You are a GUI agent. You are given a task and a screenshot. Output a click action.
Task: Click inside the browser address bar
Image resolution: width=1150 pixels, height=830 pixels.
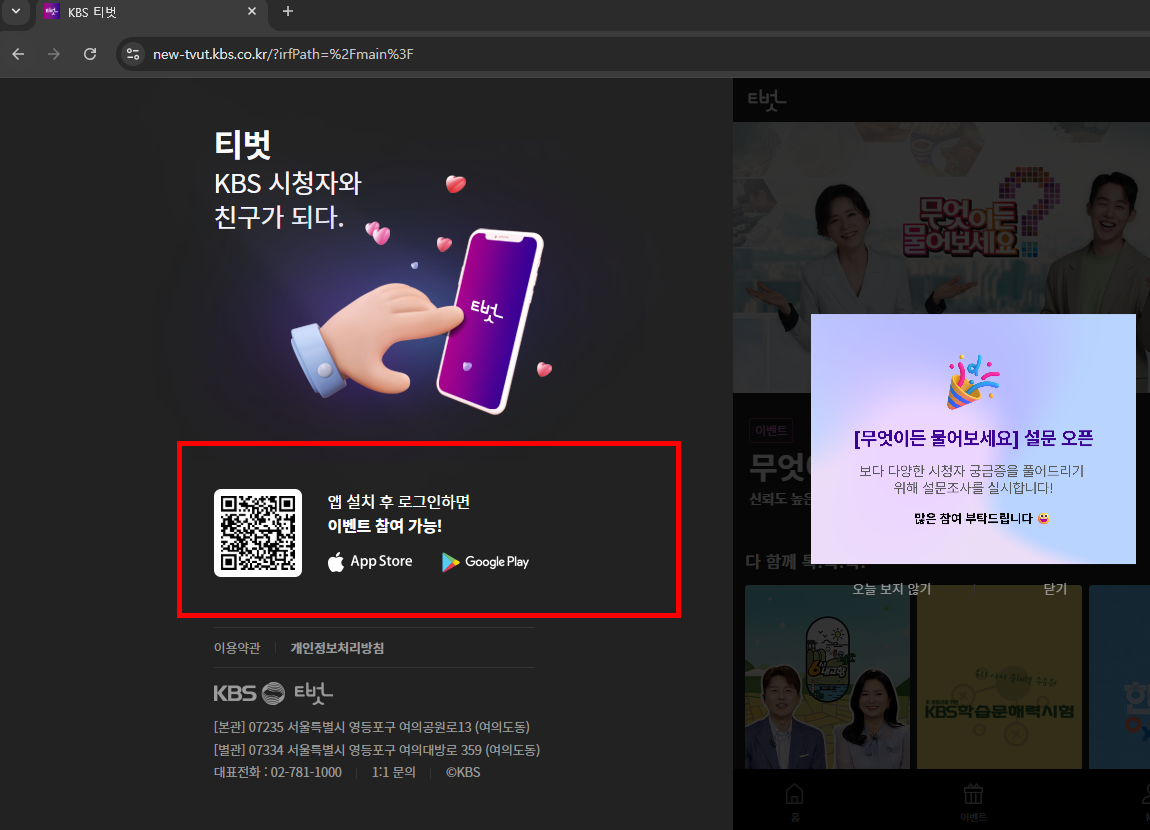click(300, 54)
